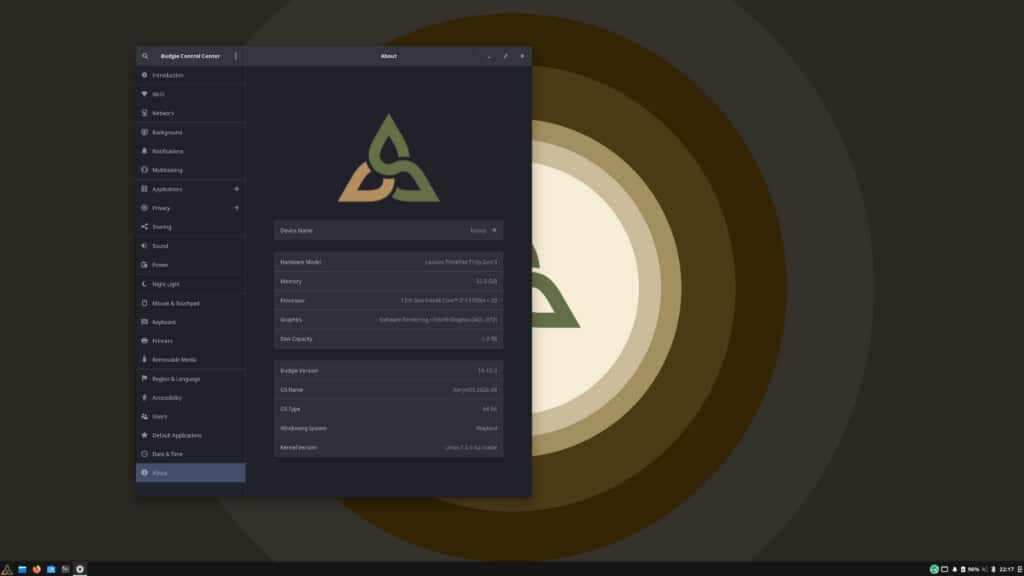Go to Power settings
Screen dimensions: 1024x576
(191, 264)
